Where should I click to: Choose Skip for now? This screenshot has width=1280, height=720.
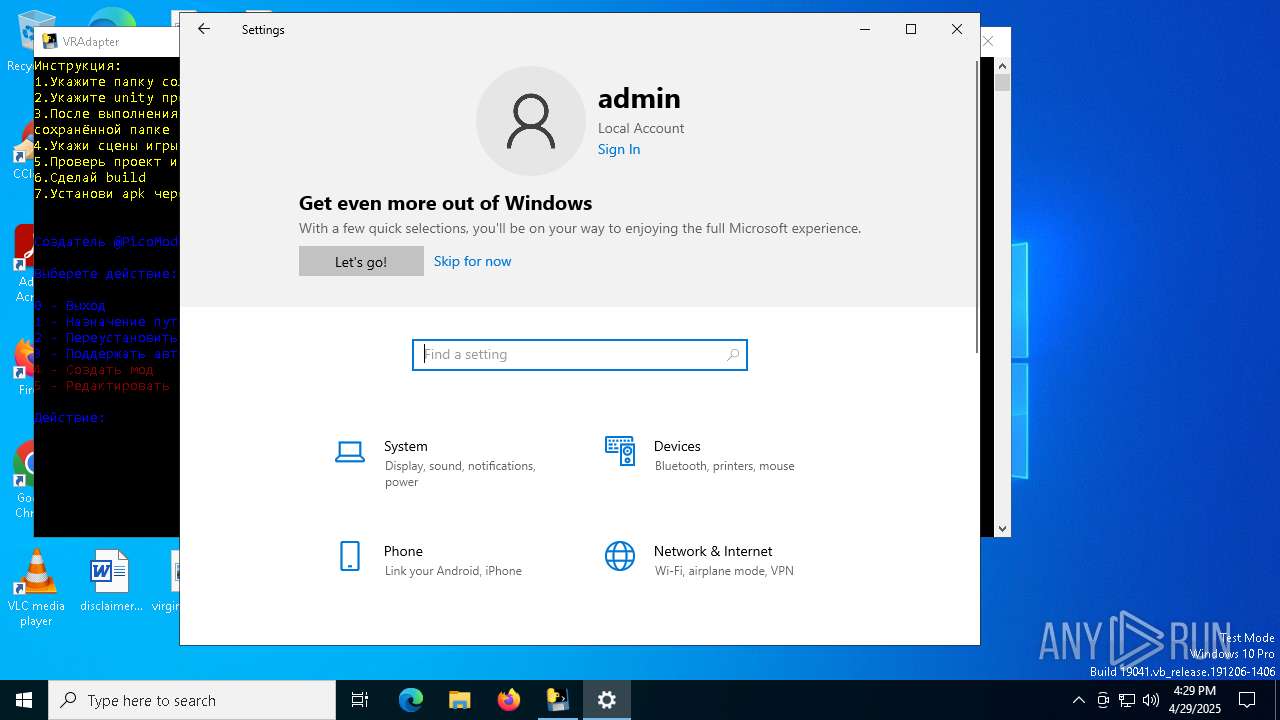pos(472,261)
